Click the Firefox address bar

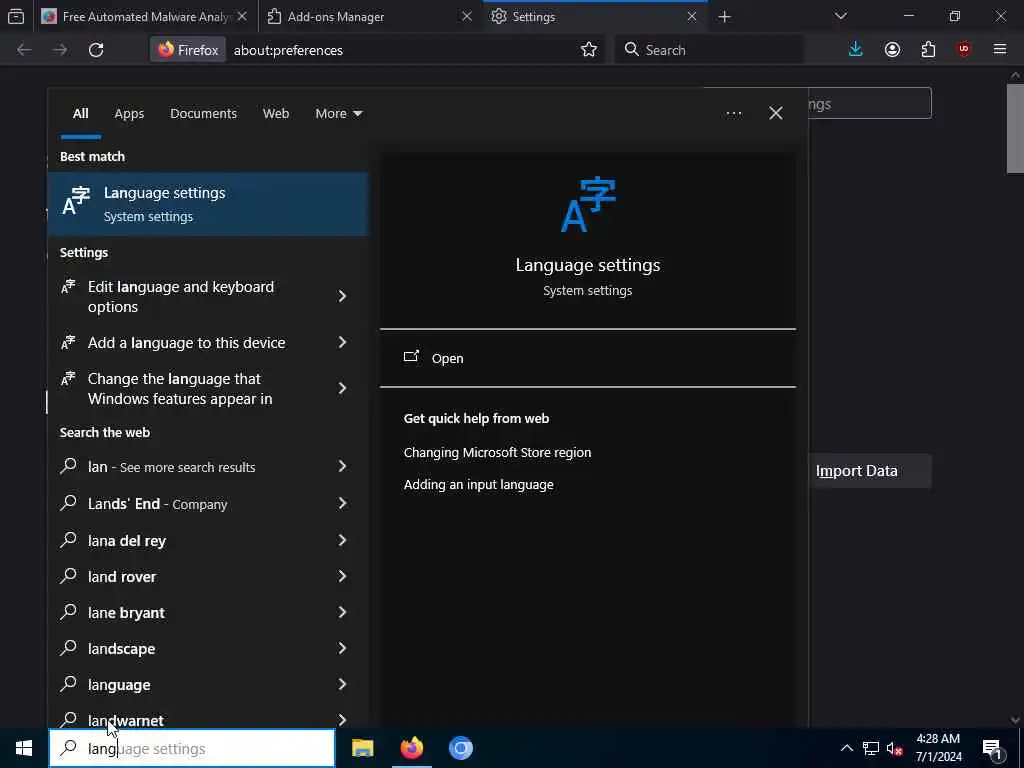click(x=404, y=50)
